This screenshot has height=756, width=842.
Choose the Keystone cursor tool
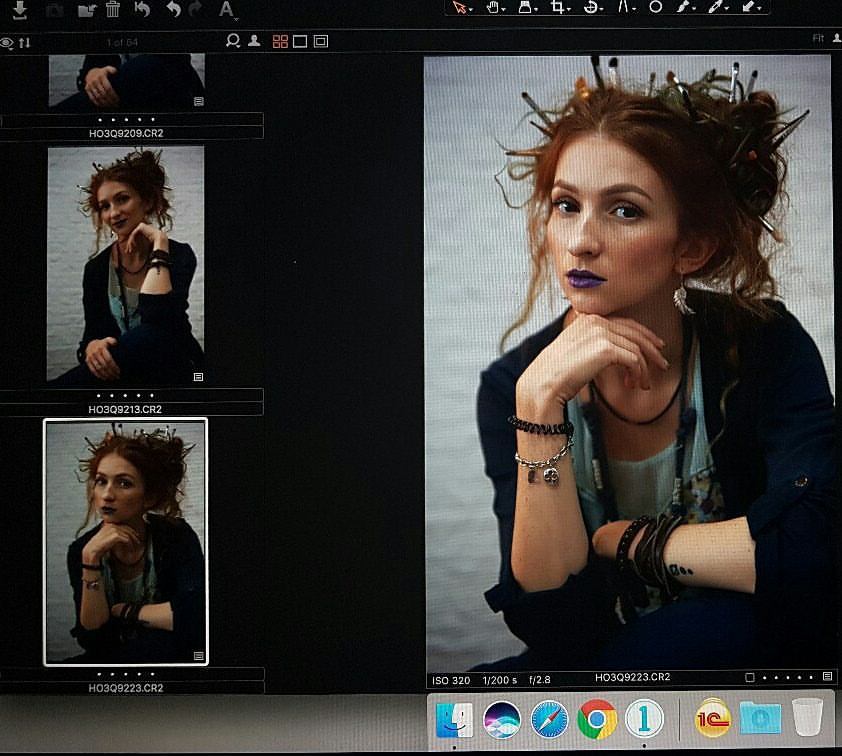(x=623, y=7)
